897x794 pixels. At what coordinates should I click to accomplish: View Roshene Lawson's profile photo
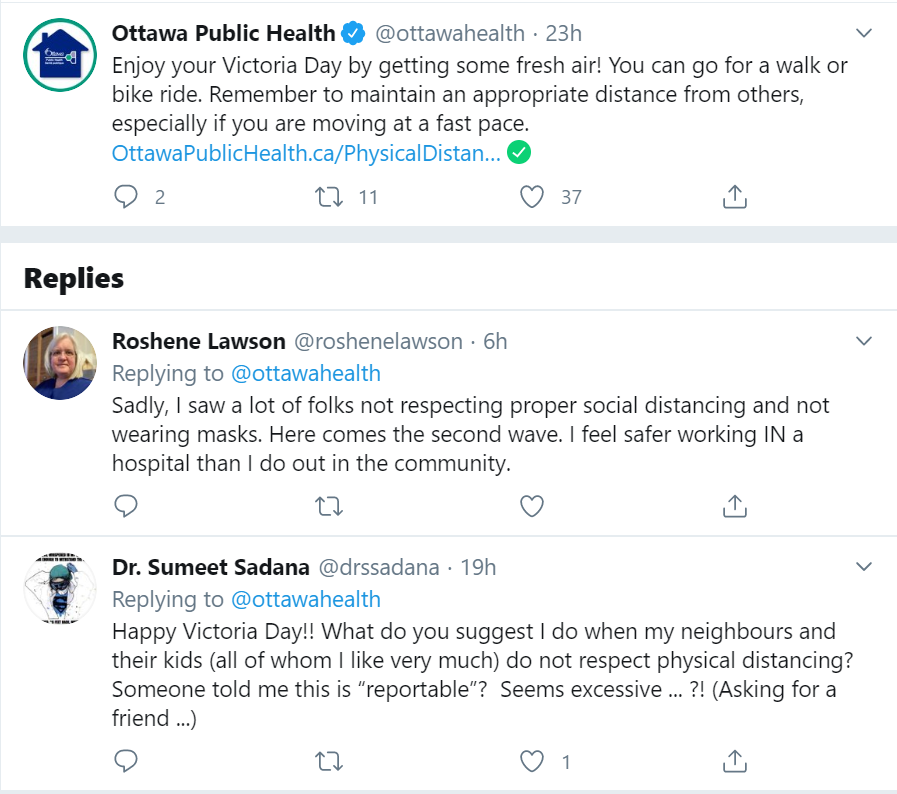pos(60,363)
